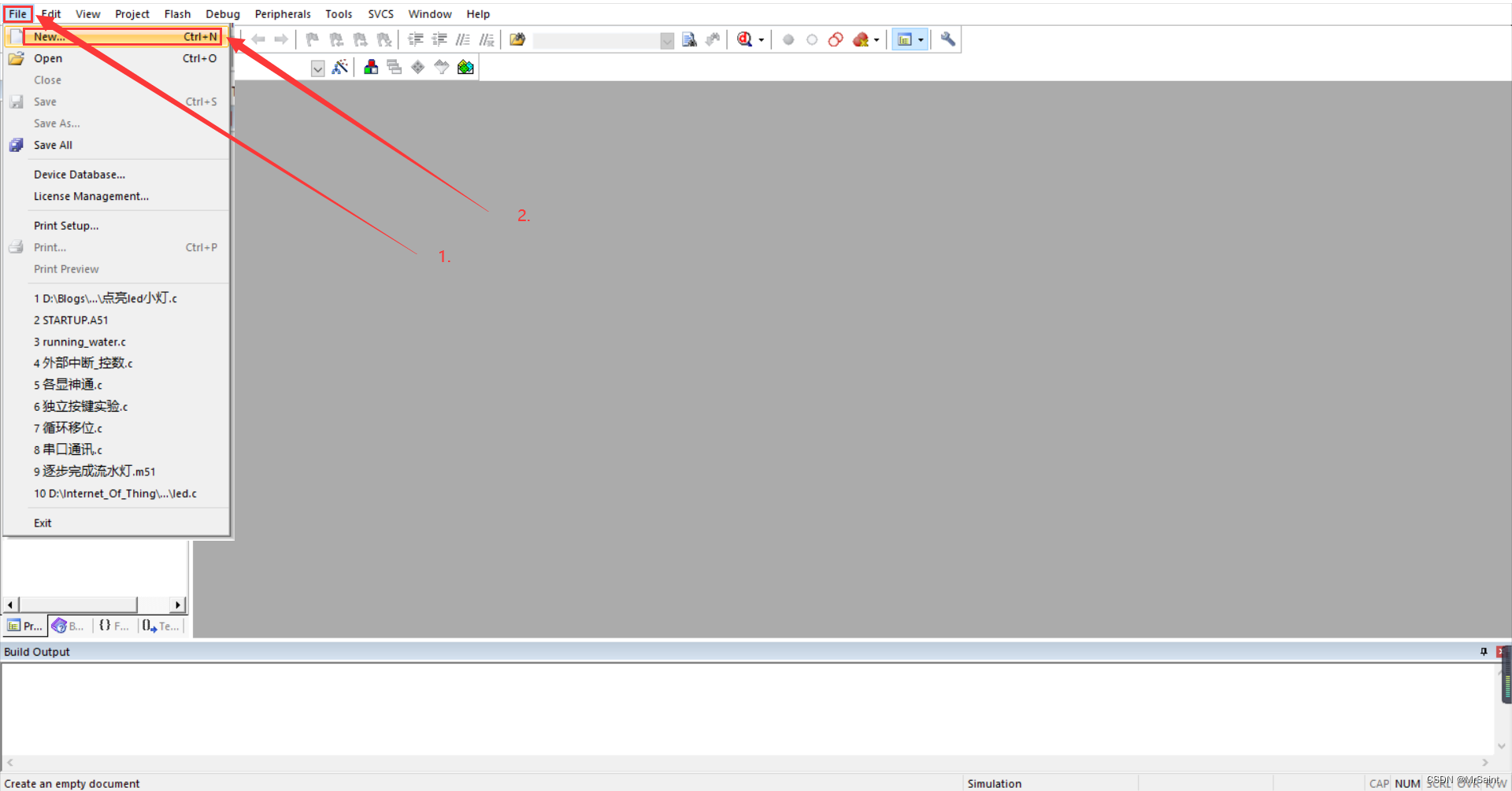Start debug session with magnifier icon
The image size is (1512, 791).
point(744,39)
